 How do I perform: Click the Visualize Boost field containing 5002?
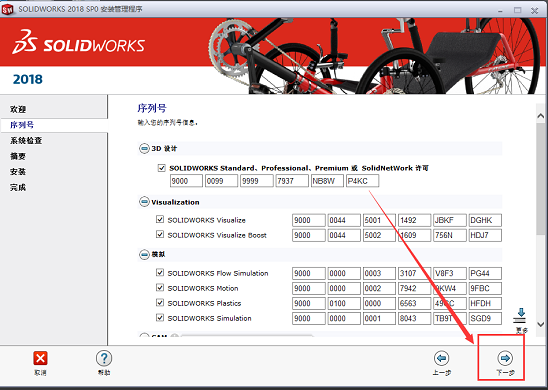pos(379,235)
